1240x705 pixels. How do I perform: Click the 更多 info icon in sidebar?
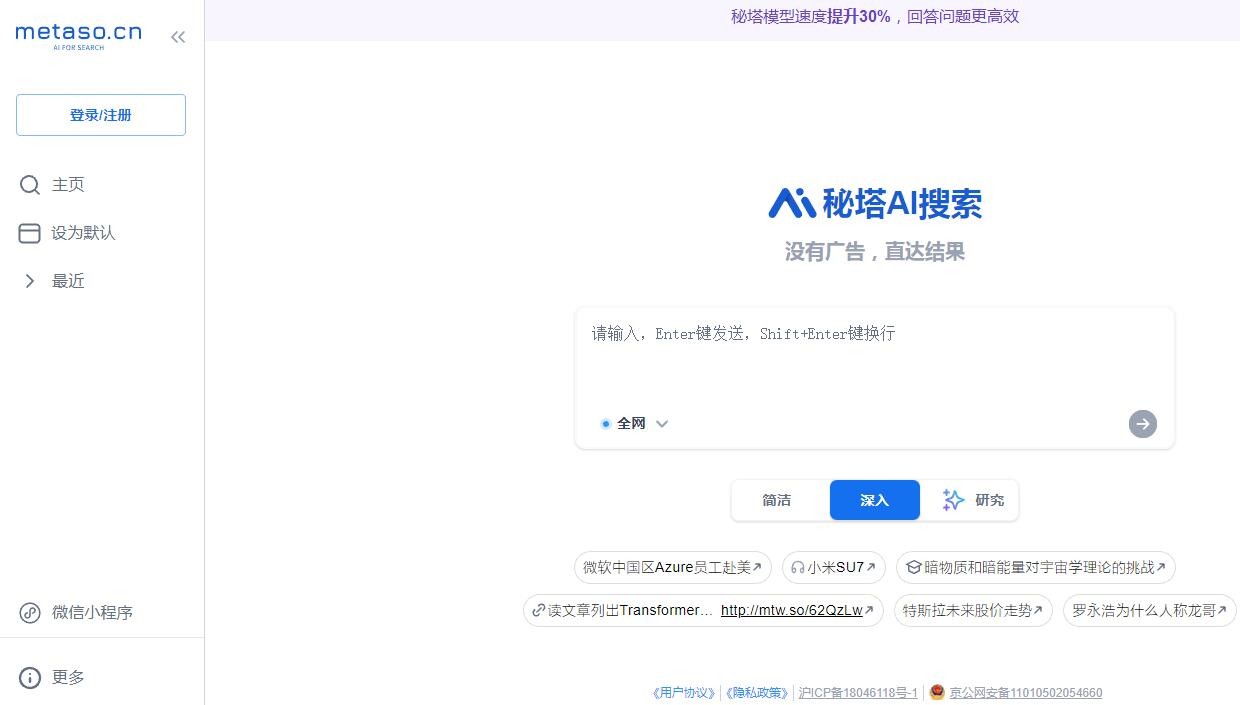(x=30, y=677)
